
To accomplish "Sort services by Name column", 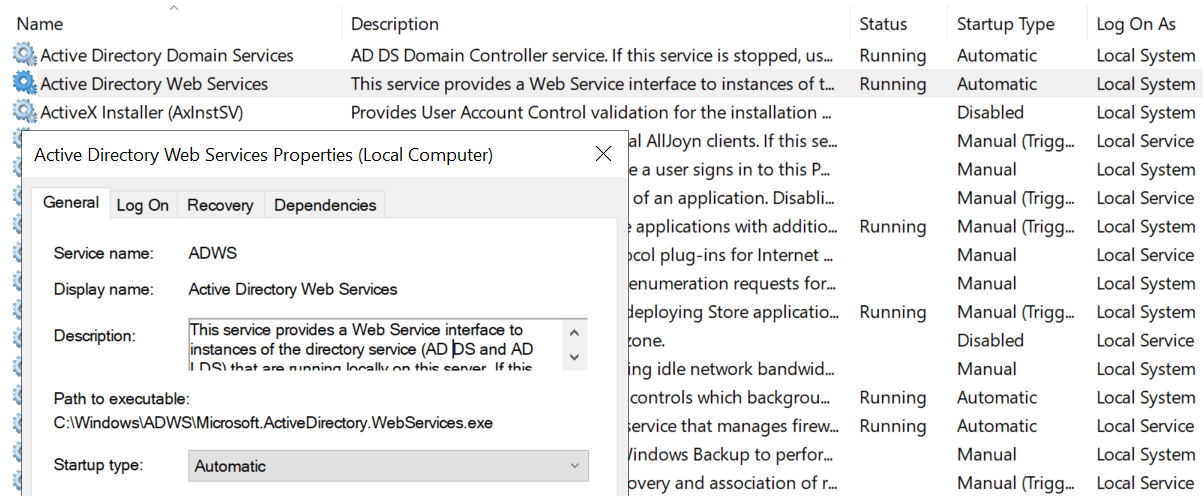I will point(40,24).
